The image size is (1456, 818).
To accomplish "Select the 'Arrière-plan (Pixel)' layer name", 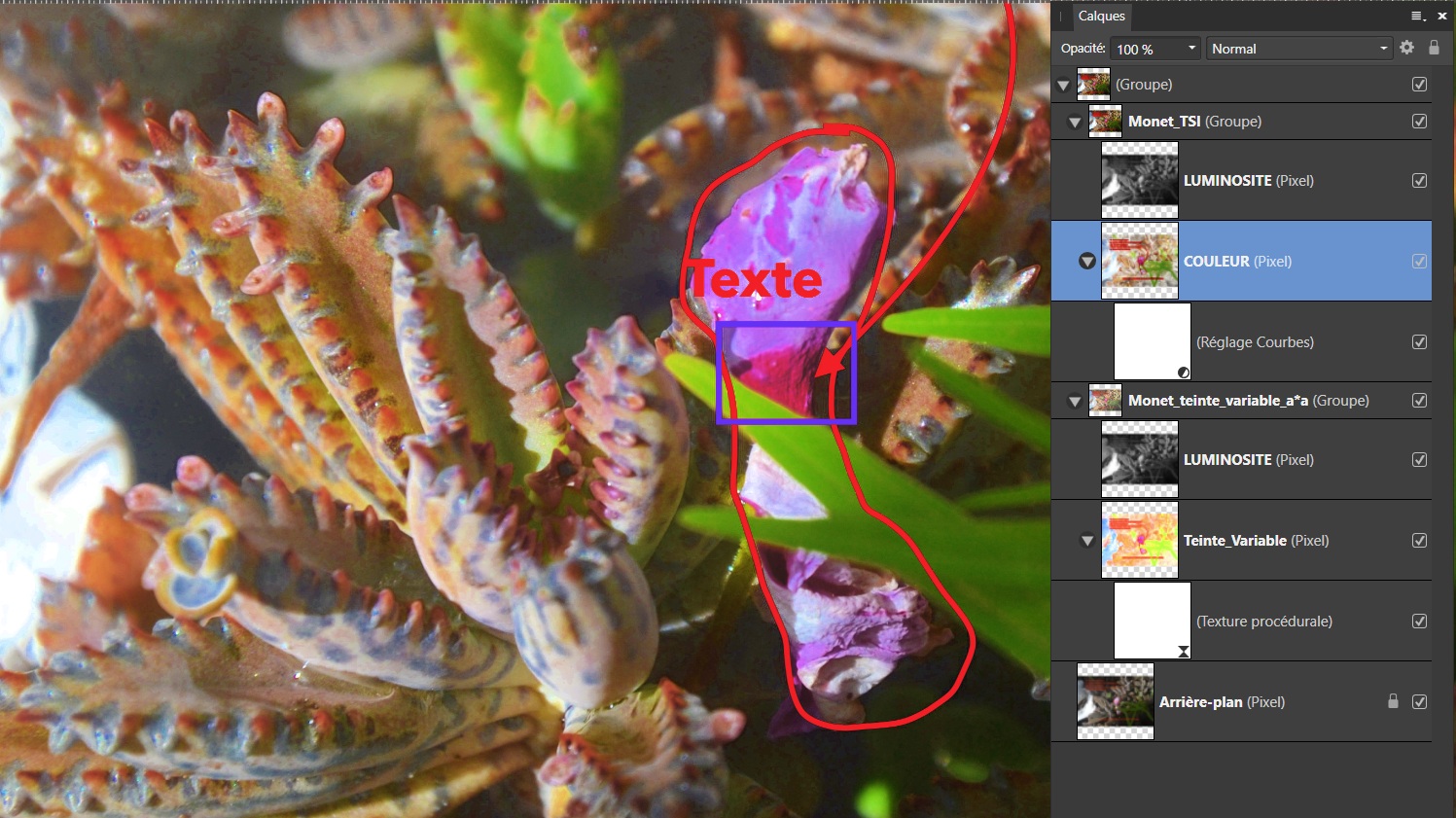I will coord(1222,702).
